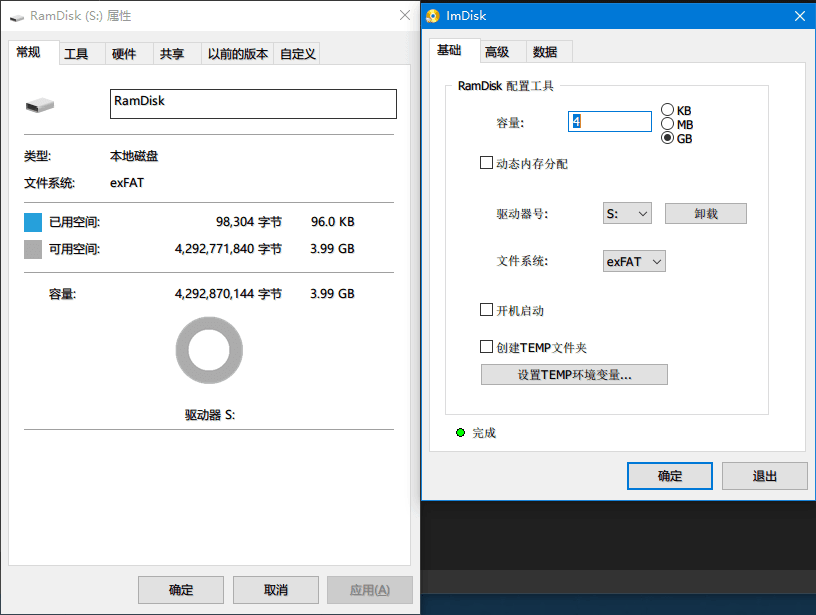Open the 自定义 tab in Properties

pos(298,54)
